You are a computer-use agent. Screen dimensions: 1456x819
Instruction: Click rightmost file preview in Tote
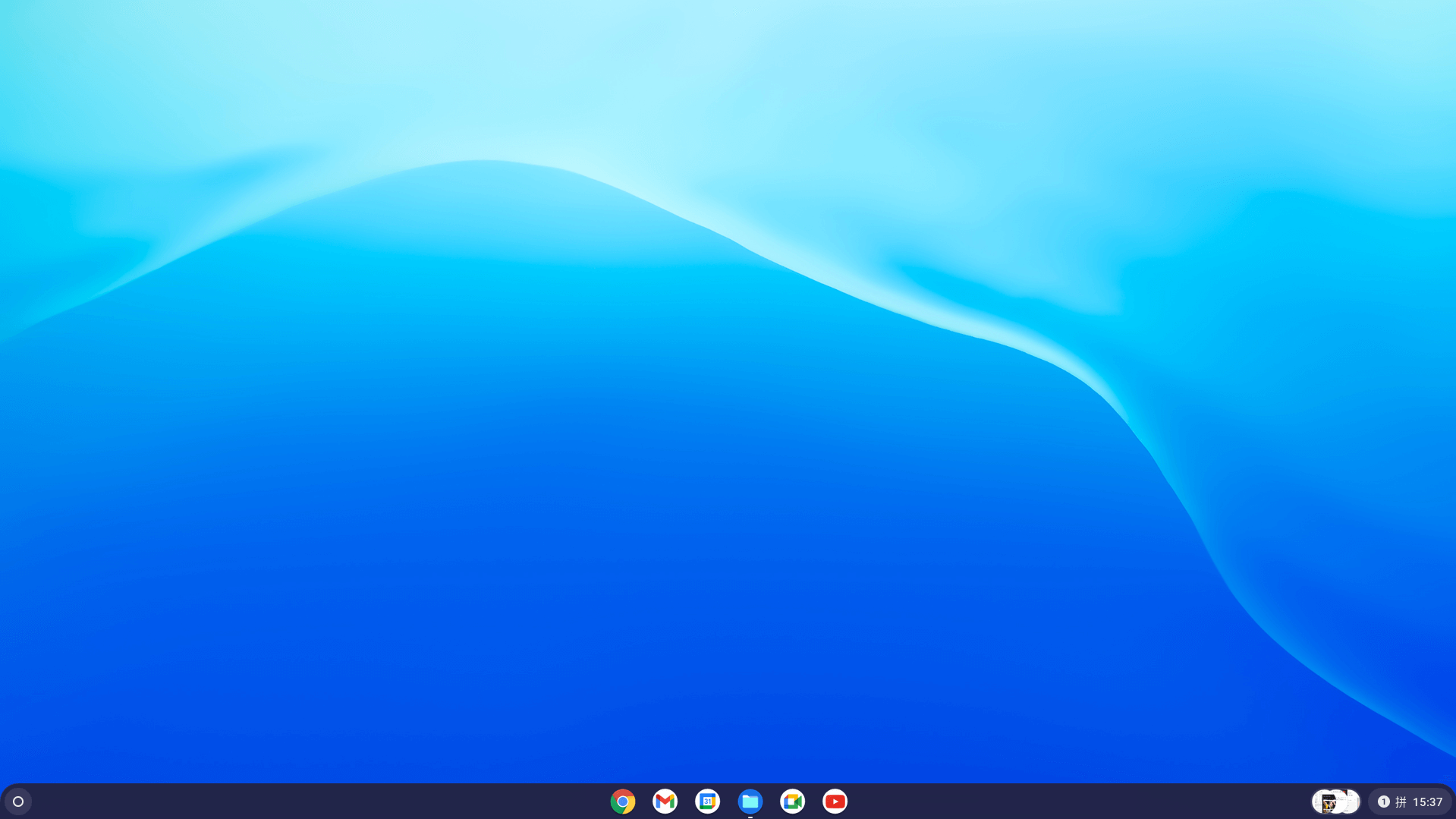(1352, 802)
